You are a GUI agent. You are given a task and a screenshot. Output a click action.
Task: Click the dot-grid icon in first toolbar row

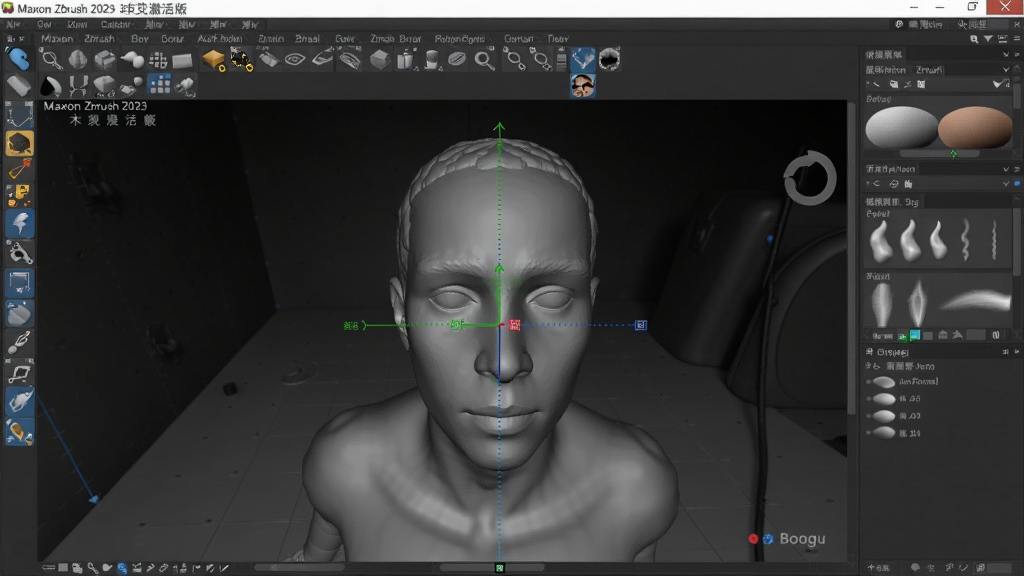point(158,60)
